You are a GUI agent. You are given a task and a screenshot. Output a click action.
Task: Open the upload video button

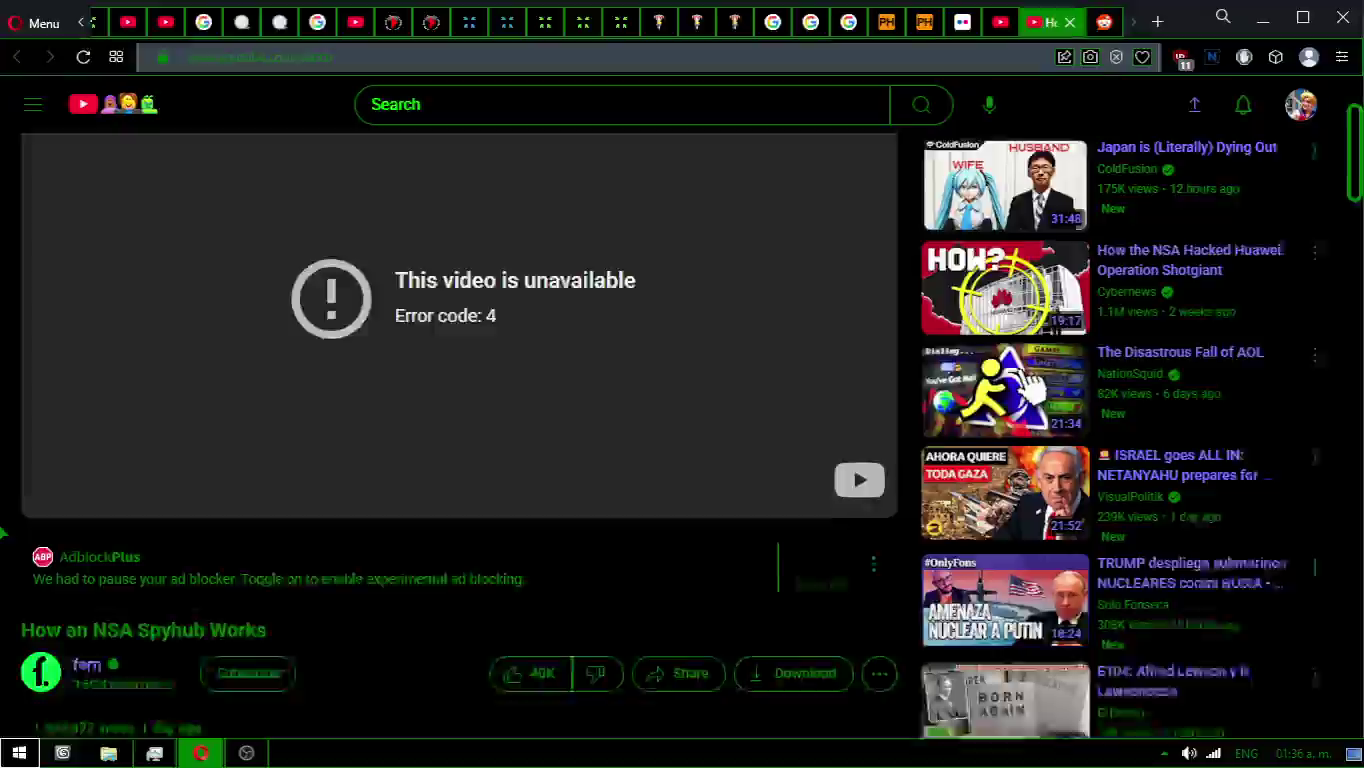tap(1194, 104)
